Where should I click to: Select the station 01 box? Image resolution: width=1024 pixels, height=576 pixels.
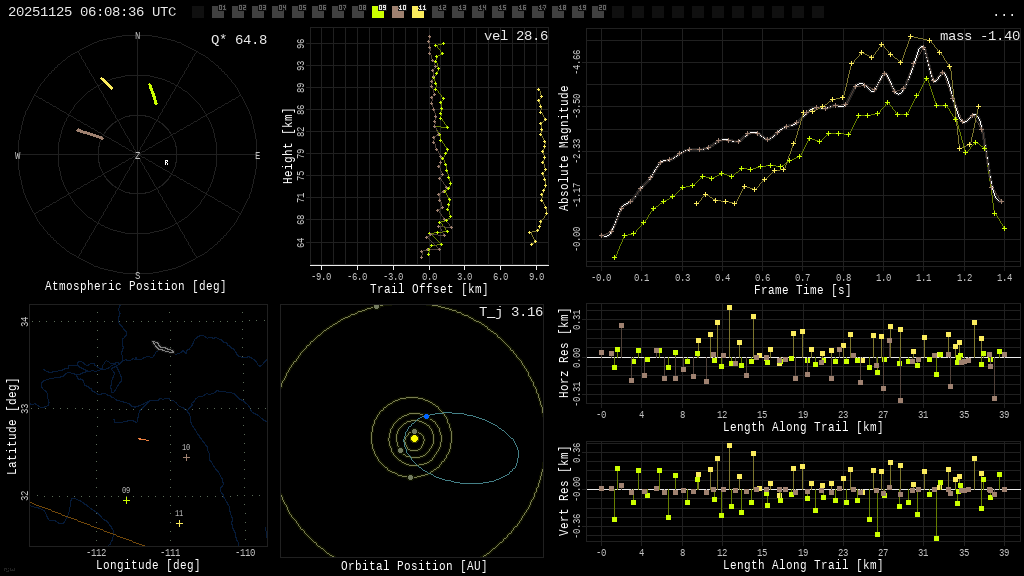(x=218, y=12)
